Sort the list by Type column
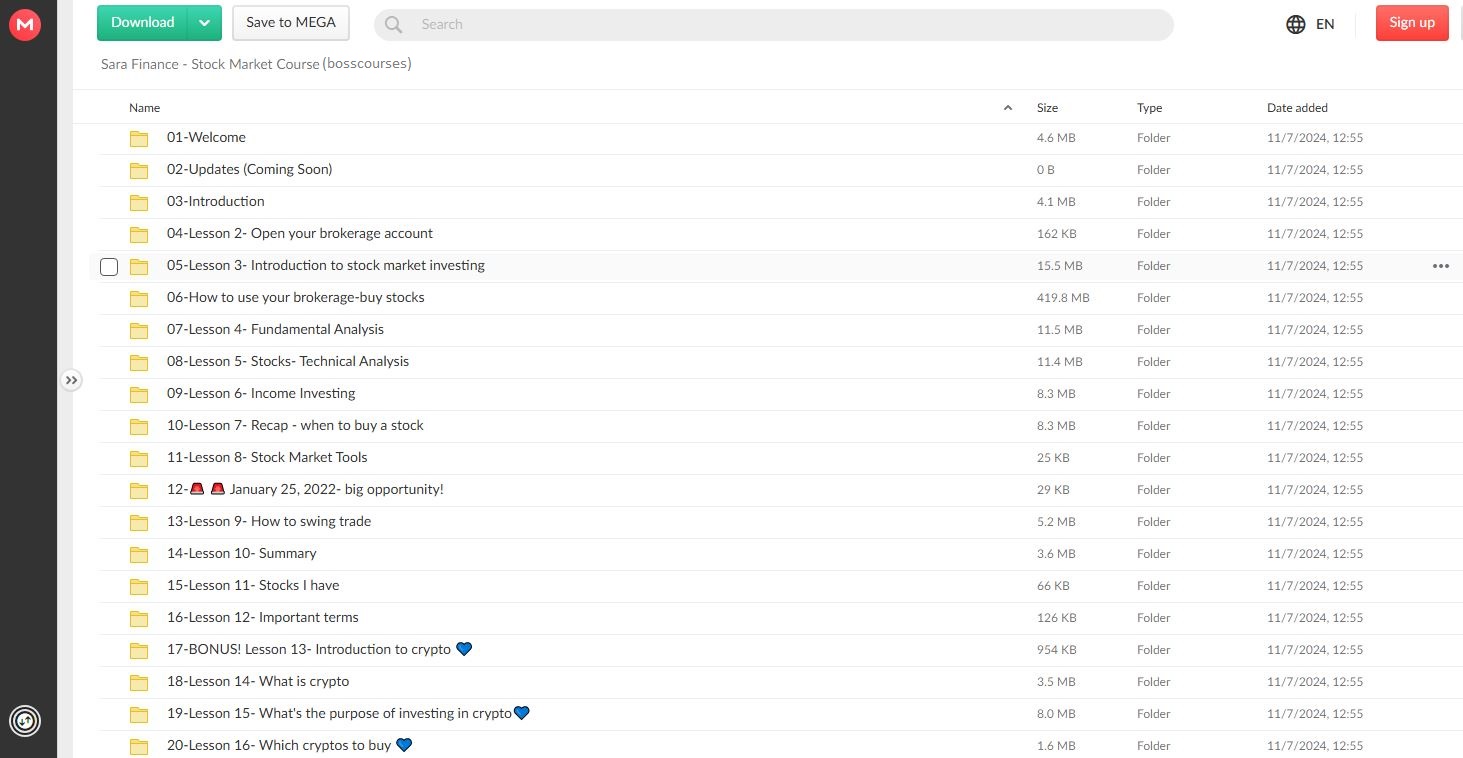Screen dimensions: 1463x758 point(1149,108)
